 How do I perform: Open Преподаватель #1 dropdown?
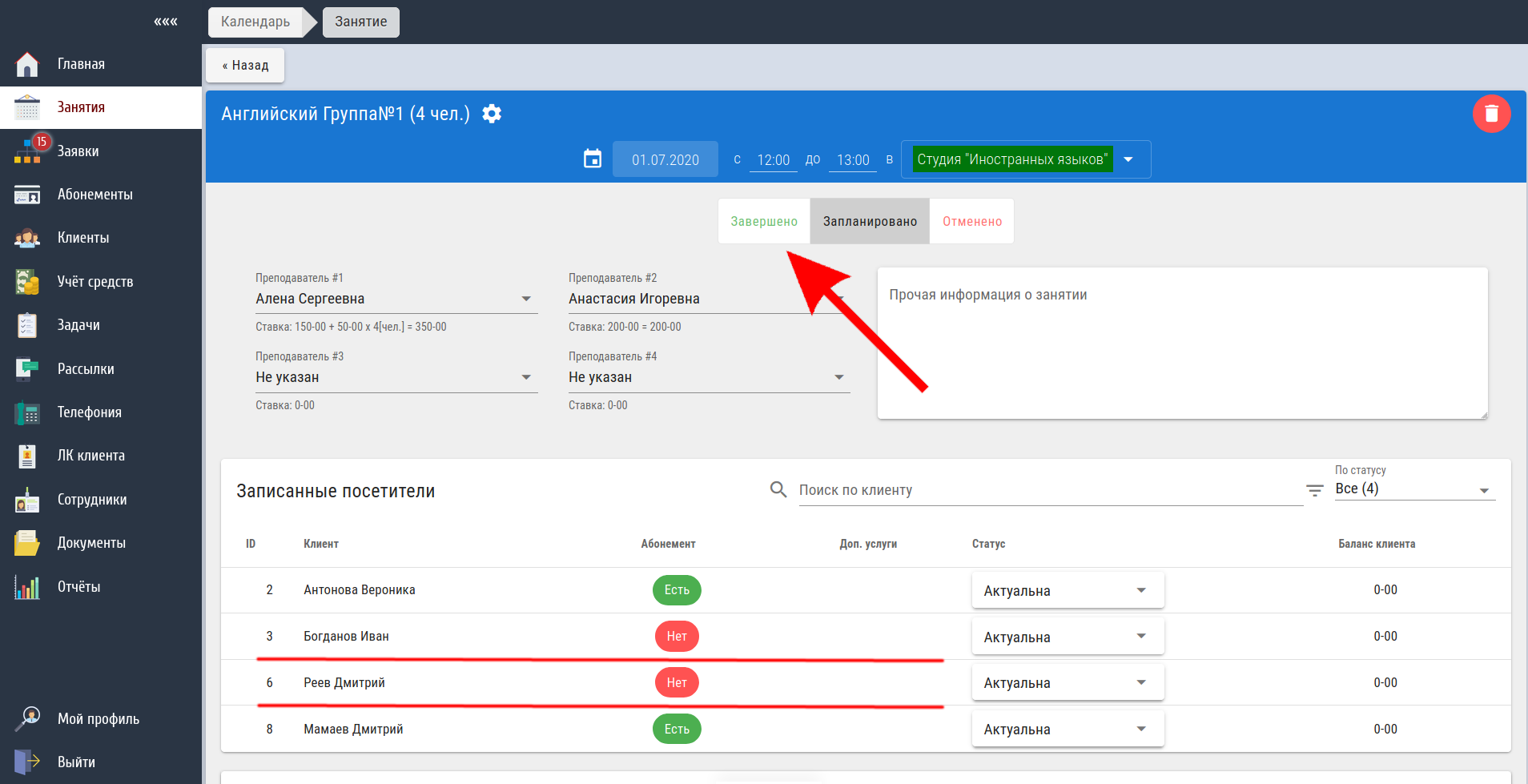pos(396,299)
